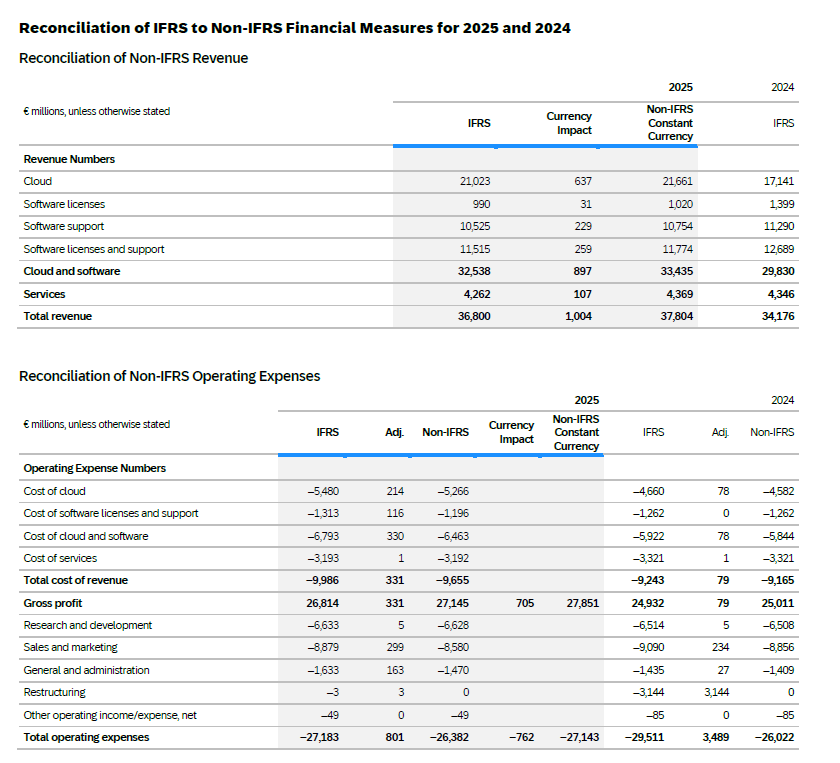Select the Total operating expenses row label
Screen dimensions: 840x763
86,737
